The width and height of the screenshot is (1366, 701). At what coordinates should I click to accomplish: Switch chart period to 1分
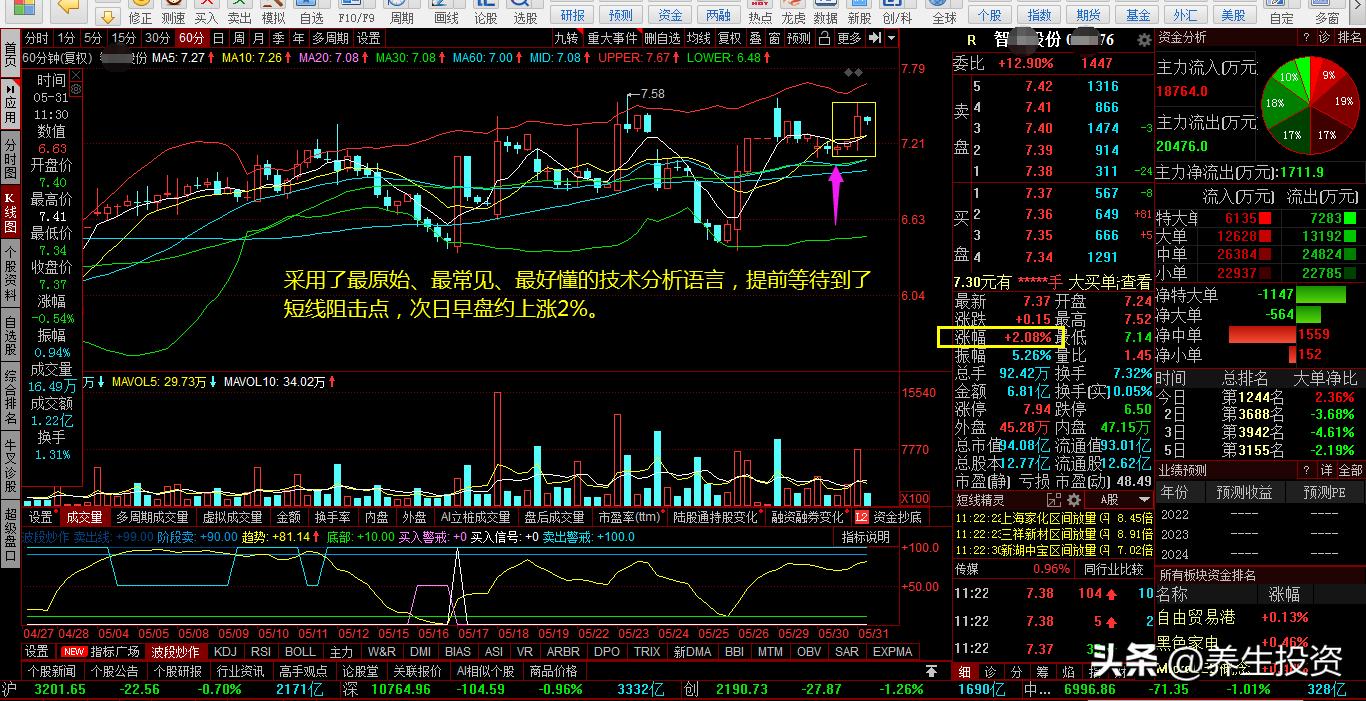(x=66, y=38)
